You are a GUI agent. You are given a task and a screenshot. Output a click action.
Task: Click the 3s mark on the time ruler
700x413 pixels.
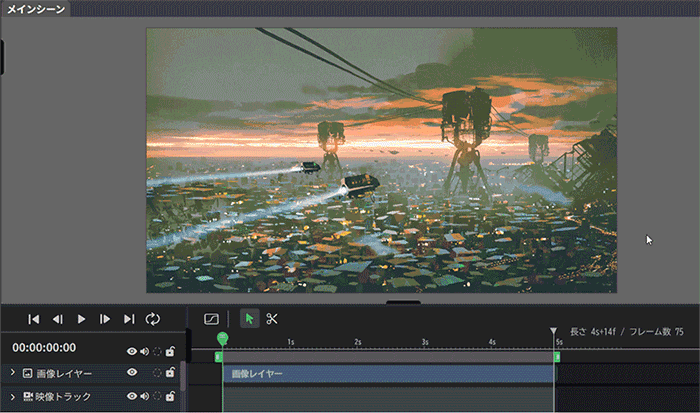coord(425,342)
